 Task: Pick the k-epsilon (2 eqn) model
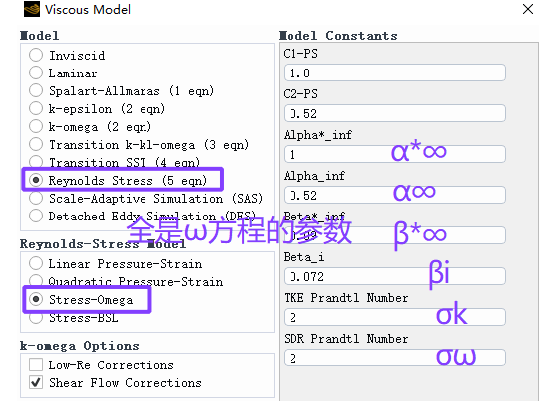pos(36,108)
